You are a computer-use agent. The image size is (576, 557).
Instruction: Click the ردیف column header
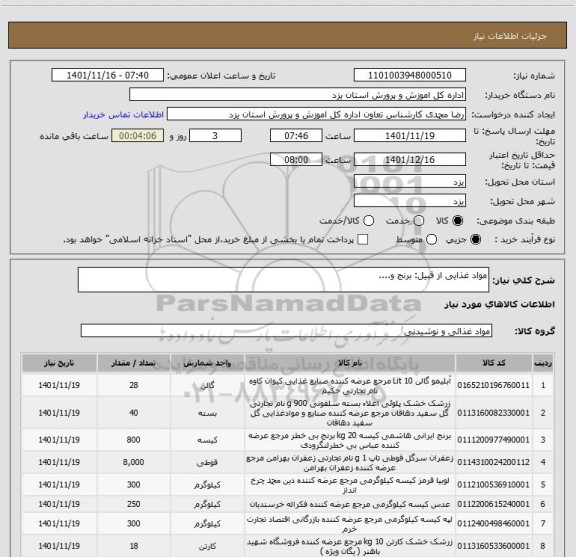pos(543,363)
